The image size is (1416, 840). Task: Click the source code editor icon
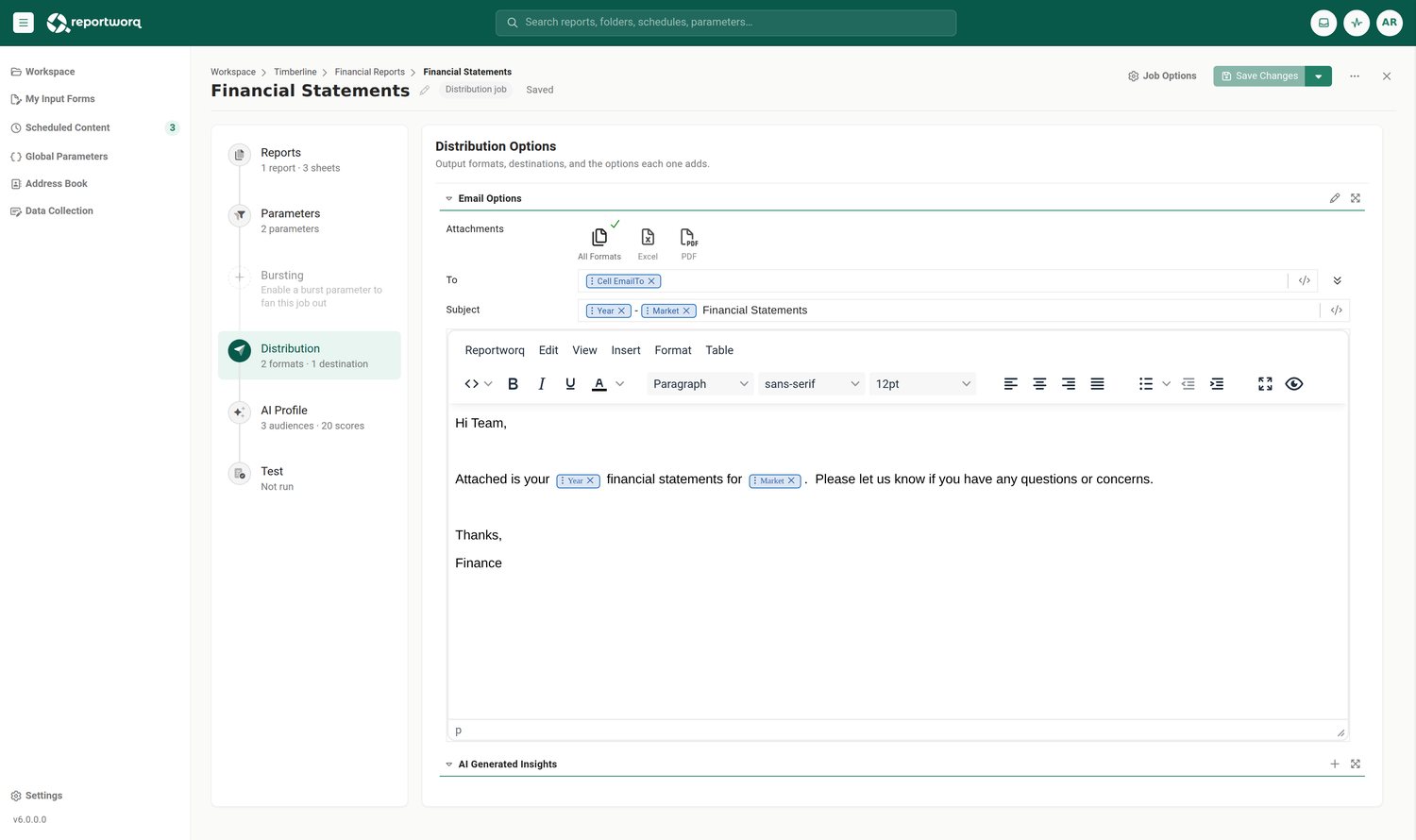pyautogui.click(x=472, y=384)
